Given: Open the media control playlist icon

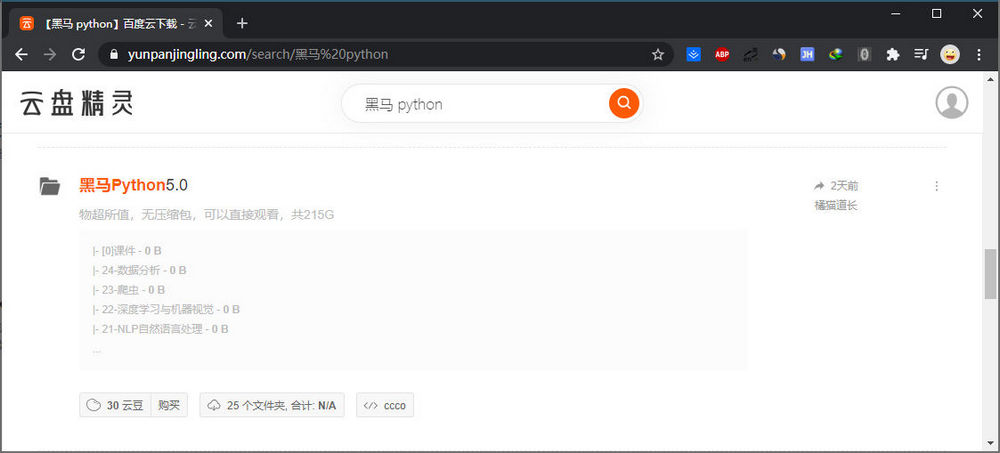Looking at the screenshot, I should point(921,55).
